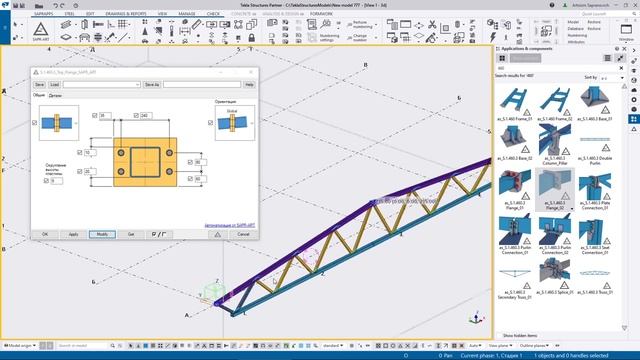The height and width of the screenshot is (360, 640).
Task: Open the Outline planes dropdown
Action: [534, 346]
